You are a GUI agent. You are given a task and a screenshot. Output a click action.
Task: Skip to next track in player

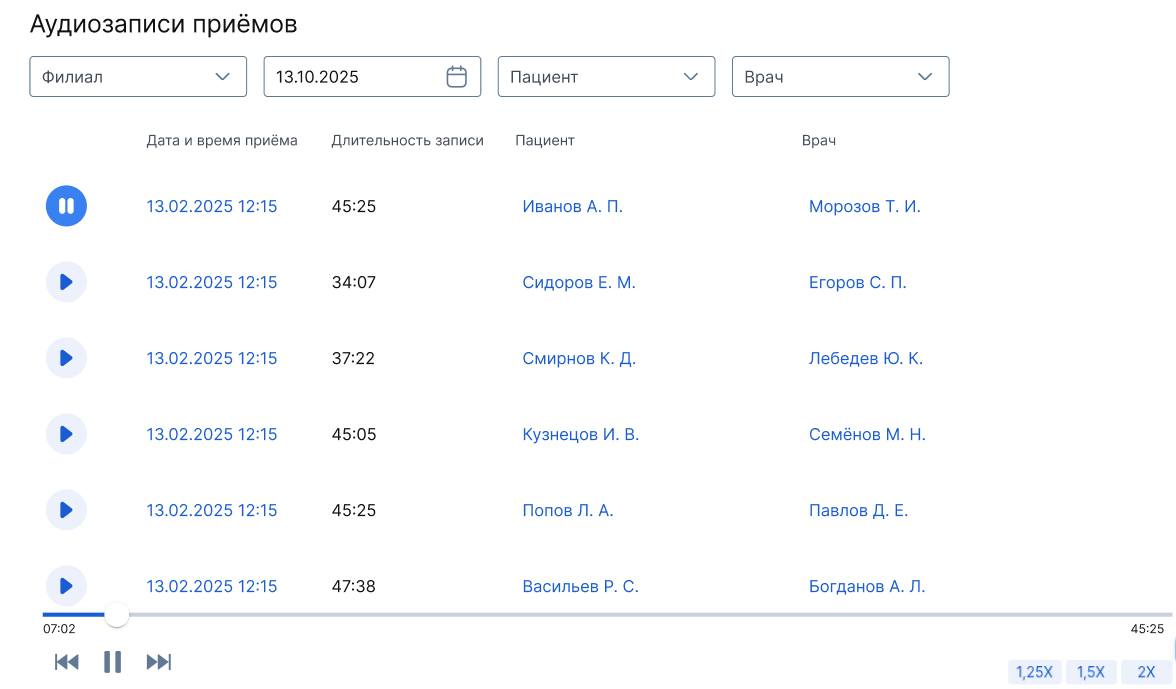pos(159,662)
